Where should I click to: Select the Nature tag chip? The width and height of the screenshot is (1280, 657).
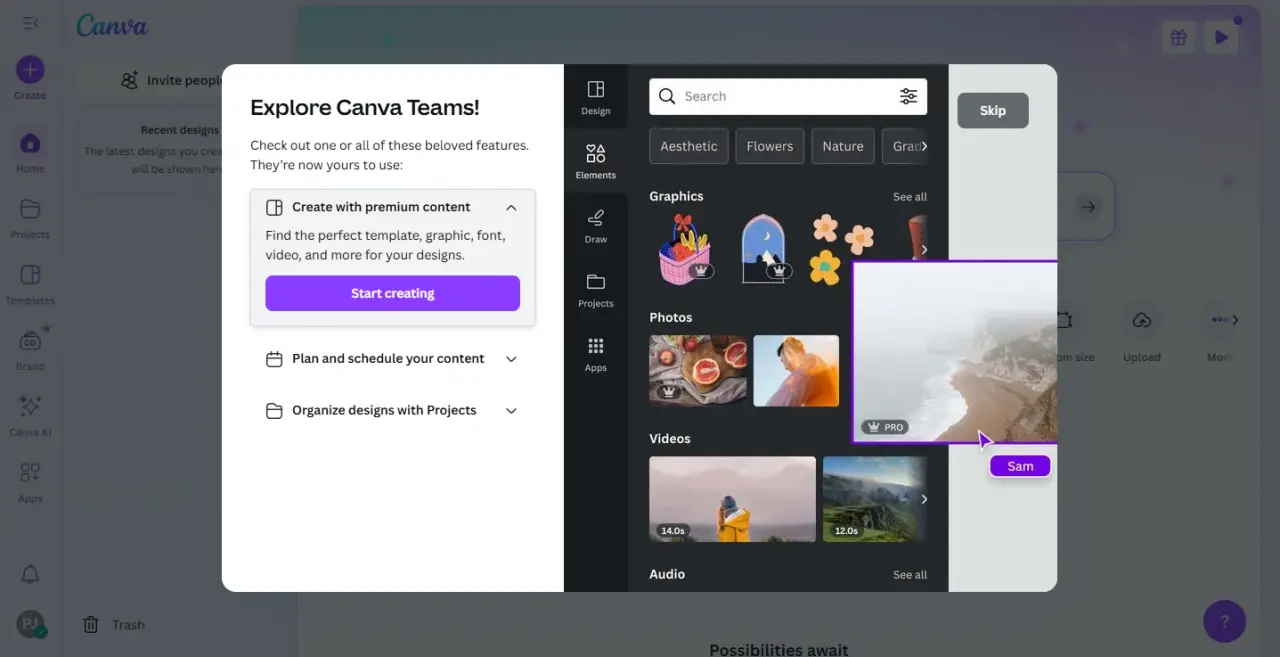843,146
